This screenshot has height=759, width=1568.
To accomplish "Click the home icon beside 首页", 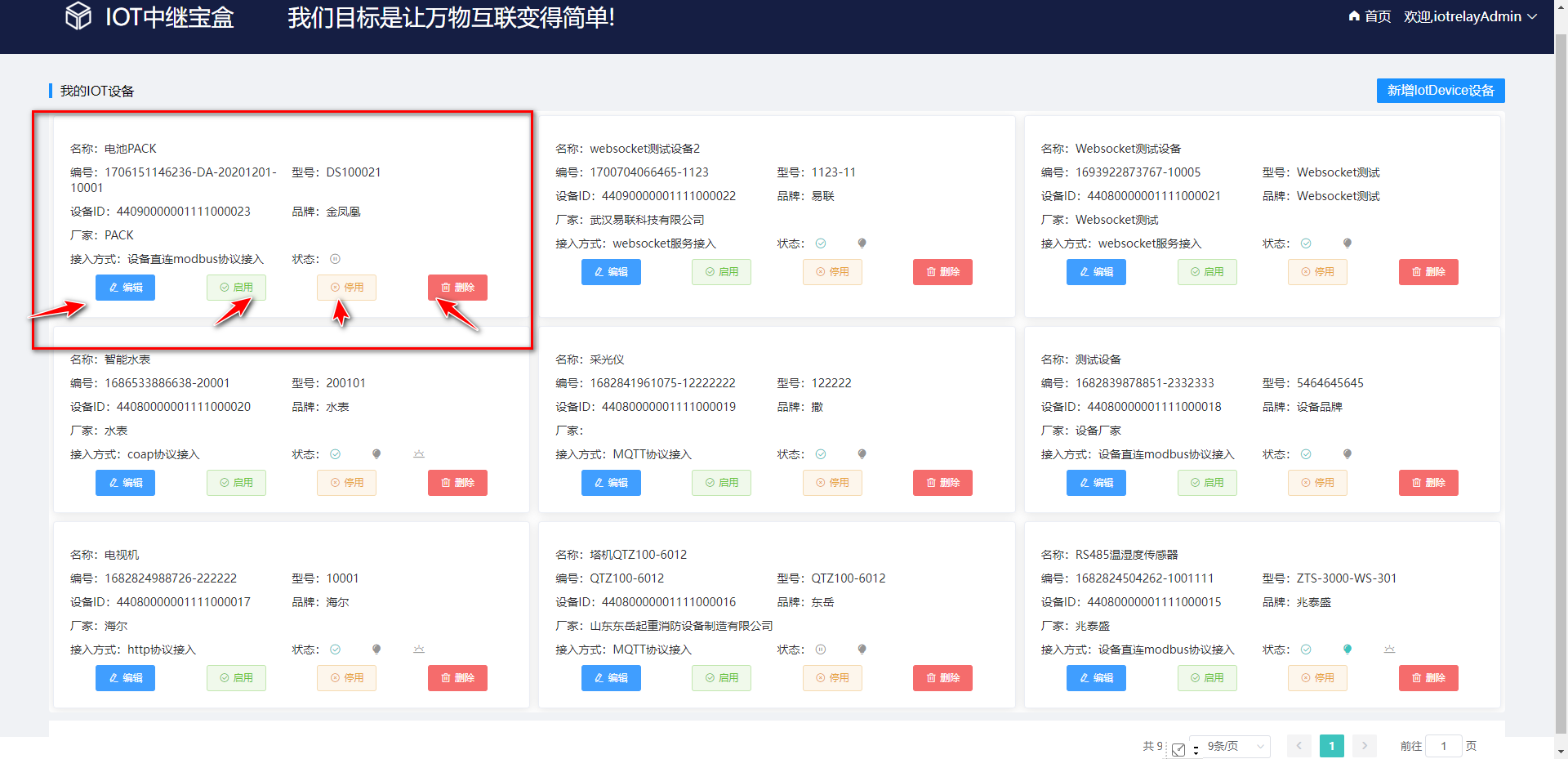I will pos(1354,16).
